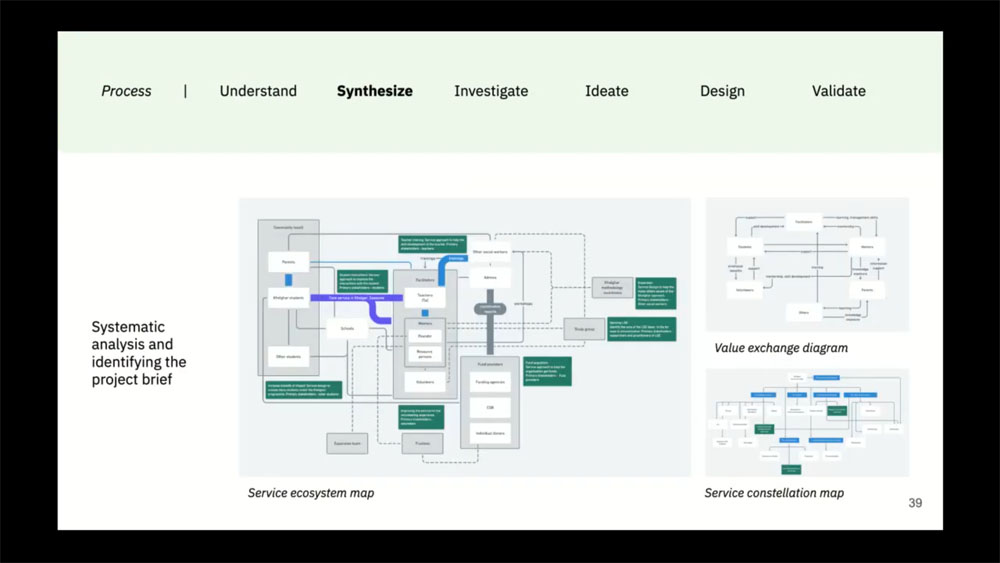Image resolution: width=1000 pixels, height=563 pixels.
Task: Click the 'Value exchange diagram' caption
Action: pyautogui.click(x=781, y=348)
